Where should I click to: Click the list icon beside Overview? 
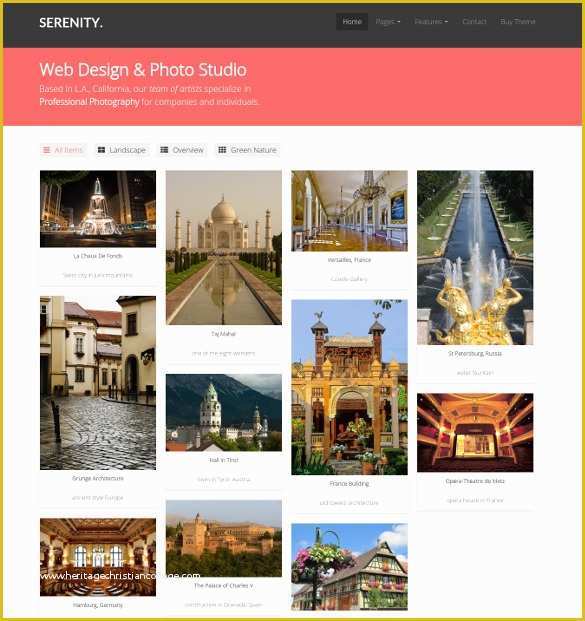(164, 150)
